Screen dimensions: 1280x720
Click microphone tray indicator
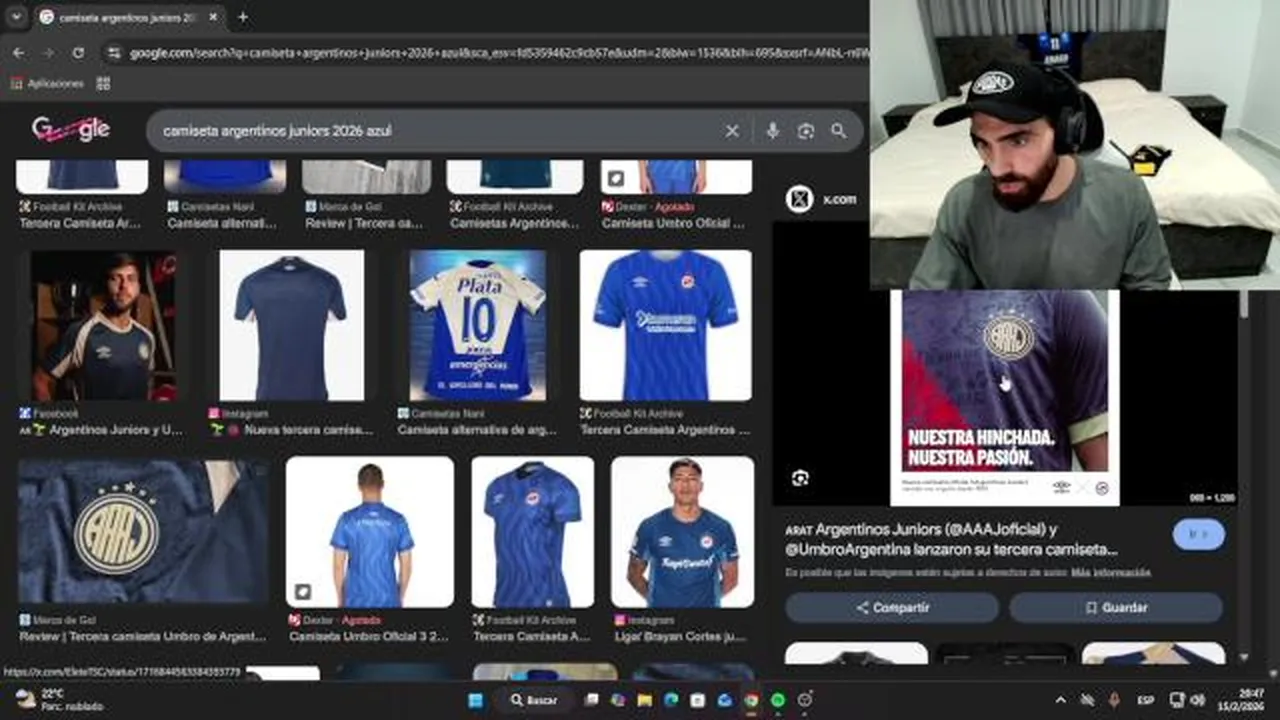[x=1115, y=700]
